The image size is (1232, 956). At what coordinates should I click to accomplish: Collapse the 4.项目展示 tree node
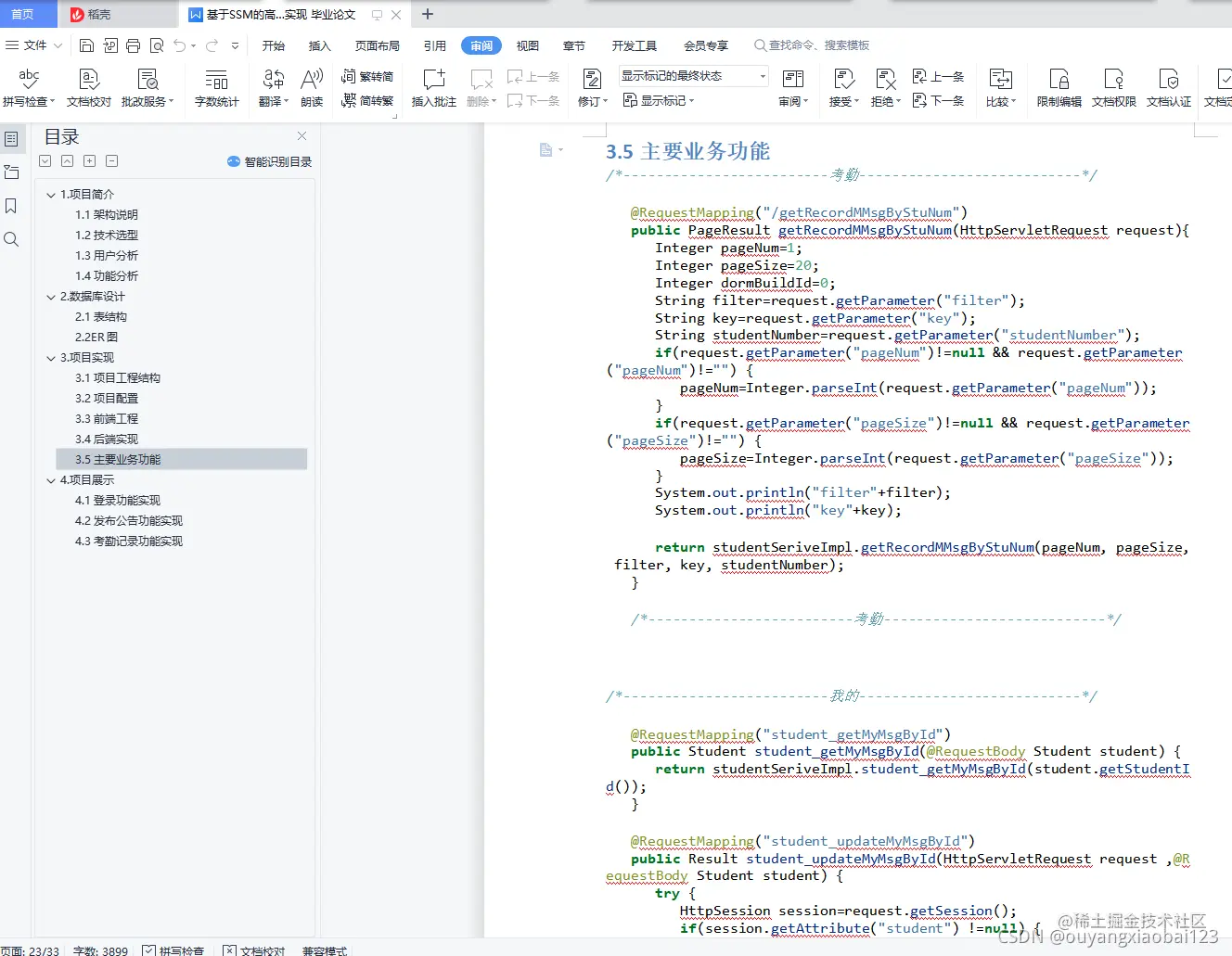(x=51, y=480)
